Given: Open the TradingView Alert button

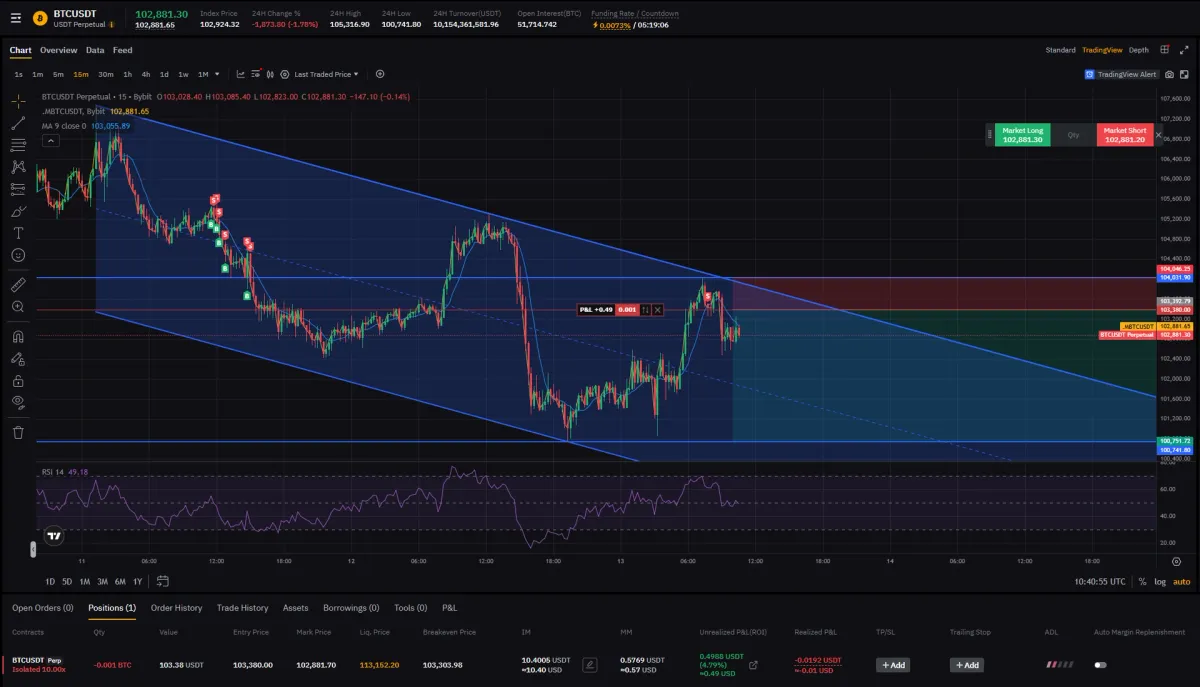Looking at the screenshot, I should point(1122,74).
